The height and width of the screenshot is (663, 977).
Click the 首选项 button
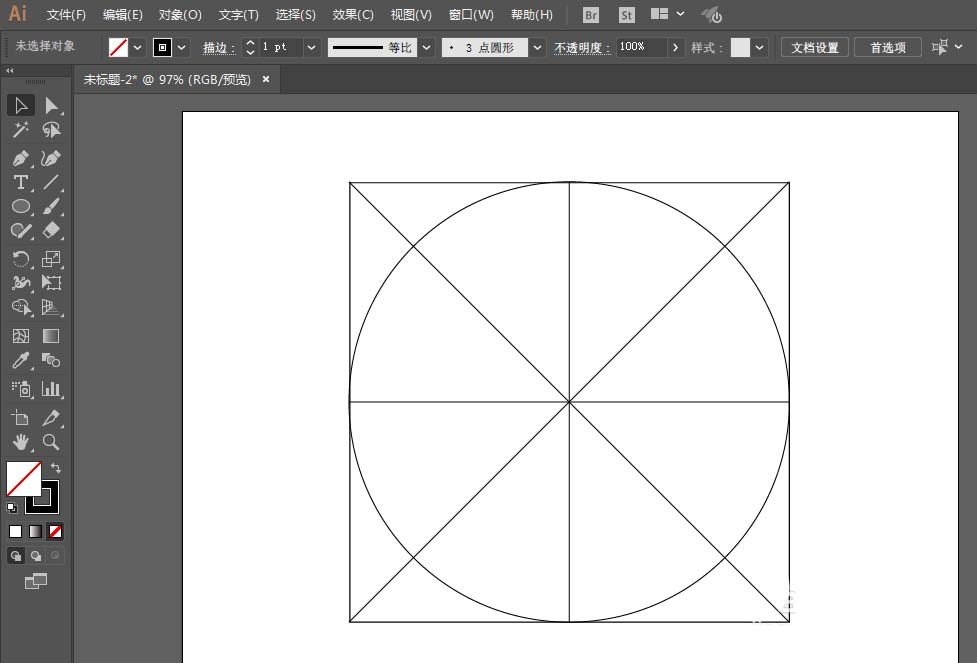click(x=888, y=47)
